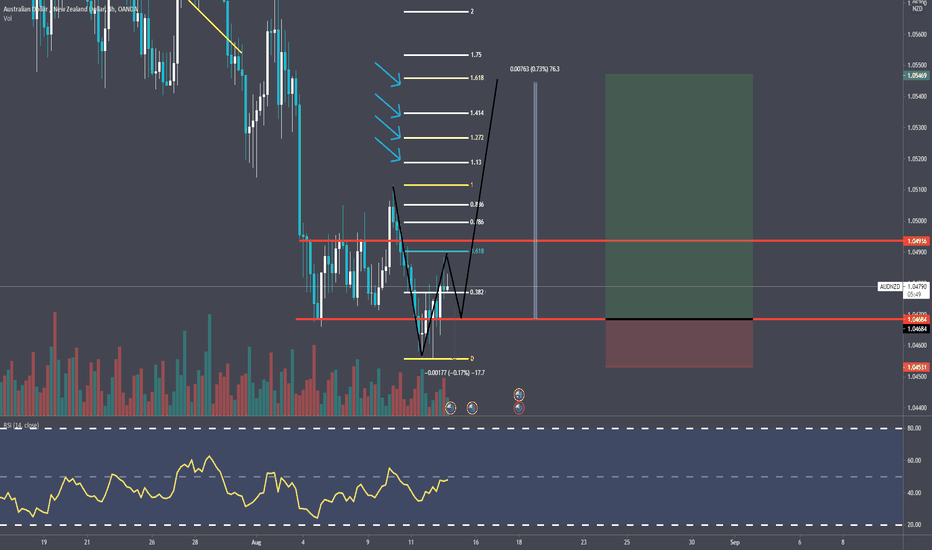Click 1.05300 on the price scale

[917, 127]
